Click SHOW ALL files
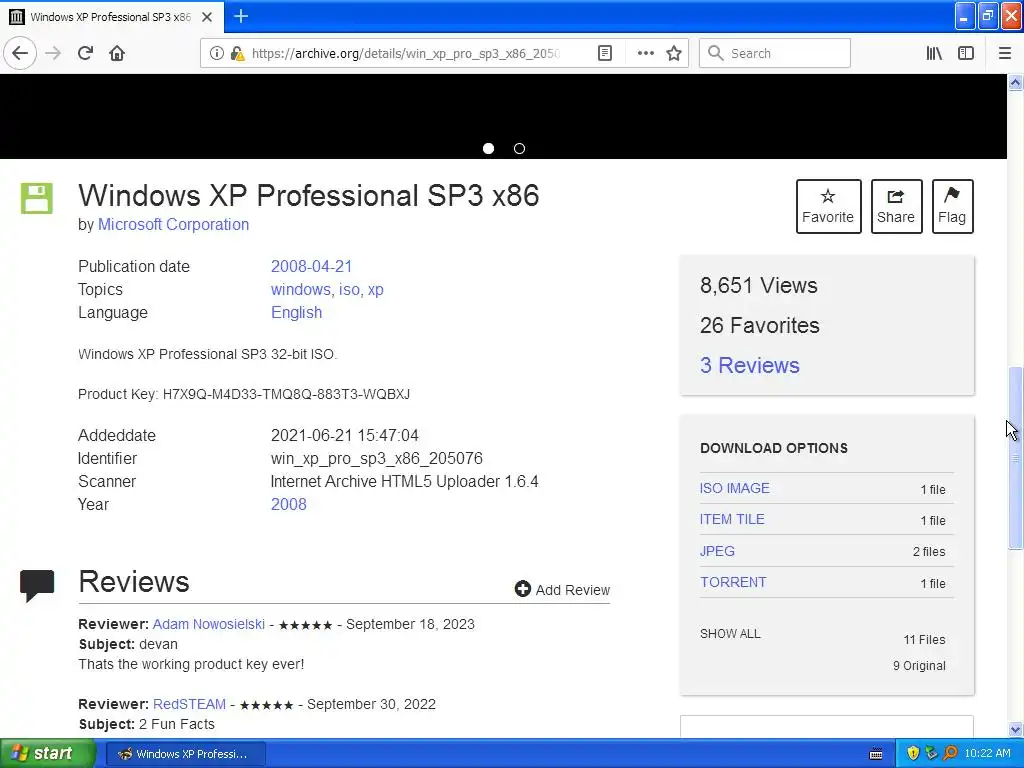Screen dimensions: 1024x768 [x=730, y=633]
